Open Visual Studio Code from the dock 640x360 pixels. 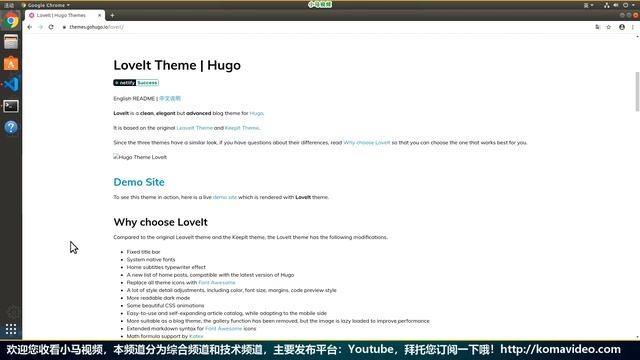coord(11,84)
